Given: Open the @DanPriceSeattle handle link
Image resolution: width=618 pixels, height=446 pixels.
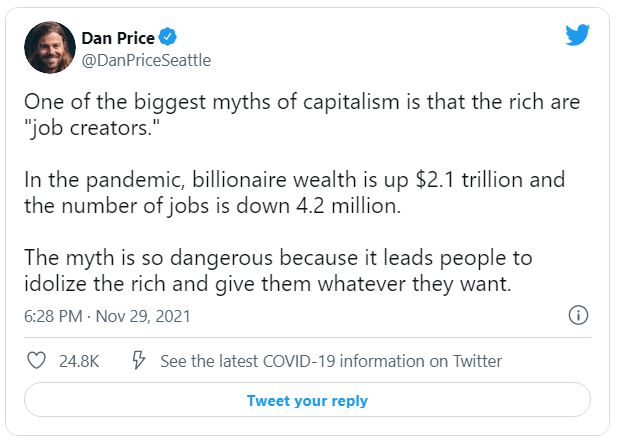Looking at the screenshot, I should (x=146, y=60).
